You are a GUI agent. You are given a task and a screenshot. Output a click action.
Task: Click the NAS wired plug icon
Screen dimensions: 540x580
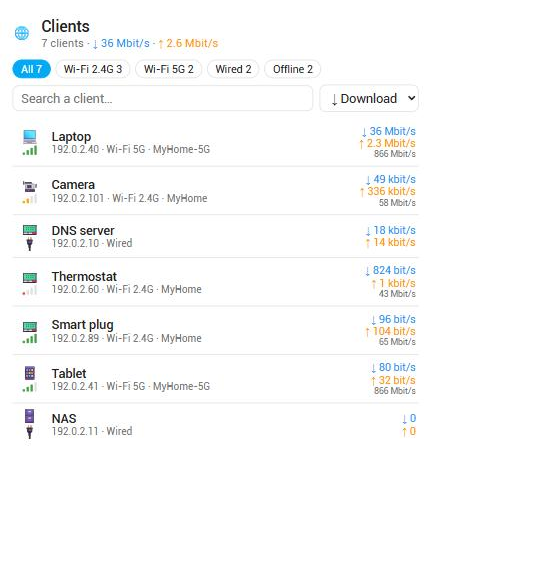click(x=30, y=432)
